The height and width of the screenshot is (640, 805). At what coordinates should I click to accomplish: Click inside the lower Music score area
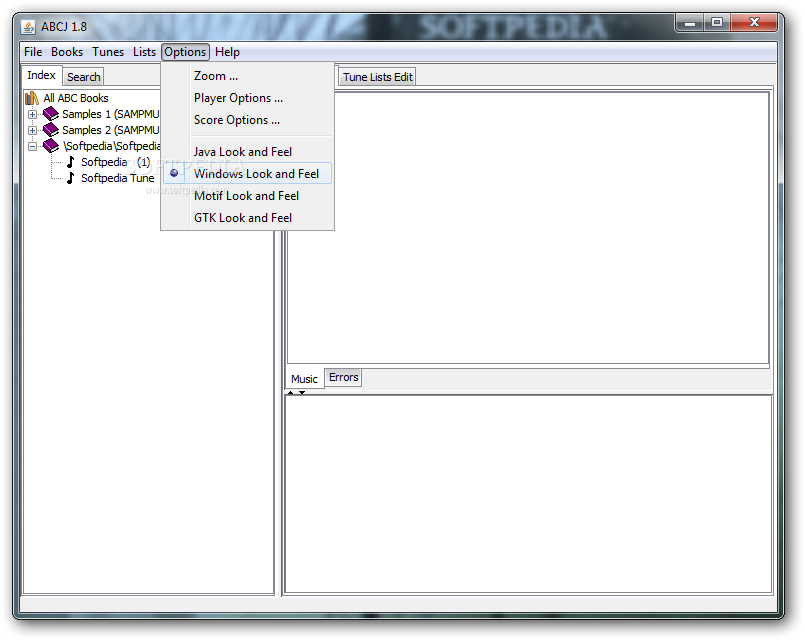click(x=528, y=494)
